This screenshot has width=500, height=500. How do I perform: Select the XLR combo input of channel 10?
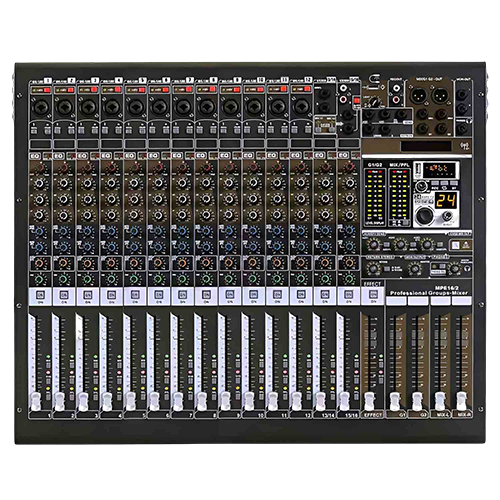(x=254, y=107)
